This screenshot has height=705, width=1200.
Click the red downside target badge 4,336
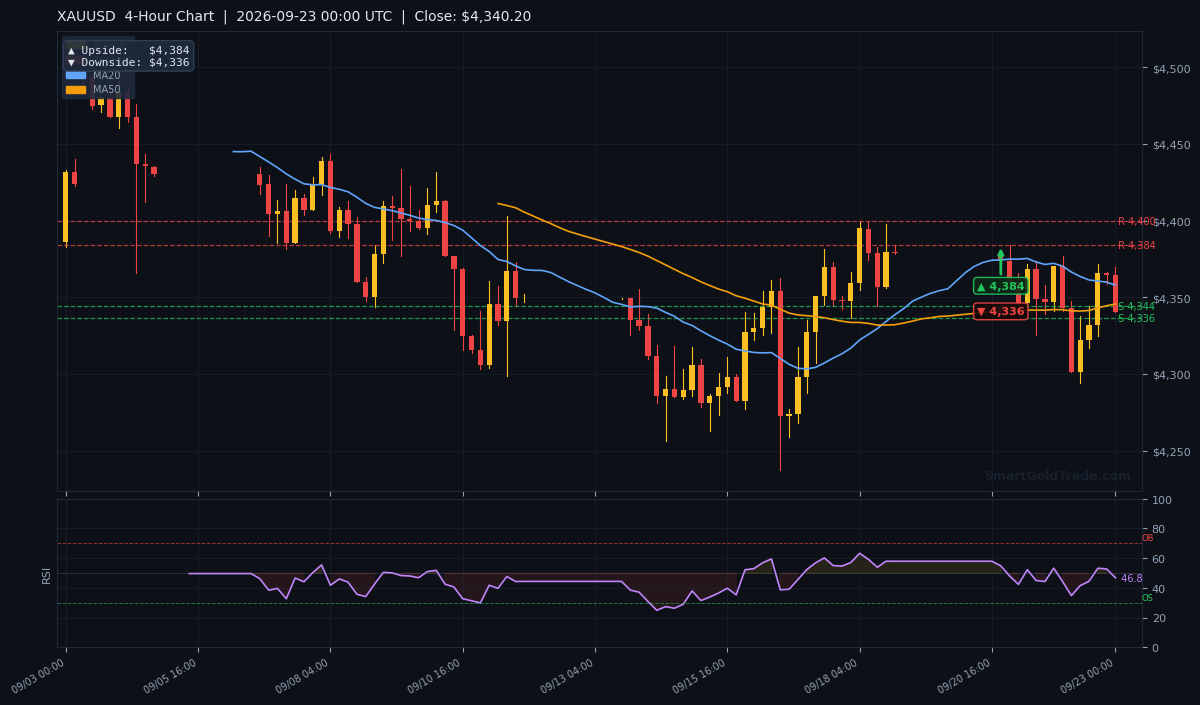[1001, 311]
